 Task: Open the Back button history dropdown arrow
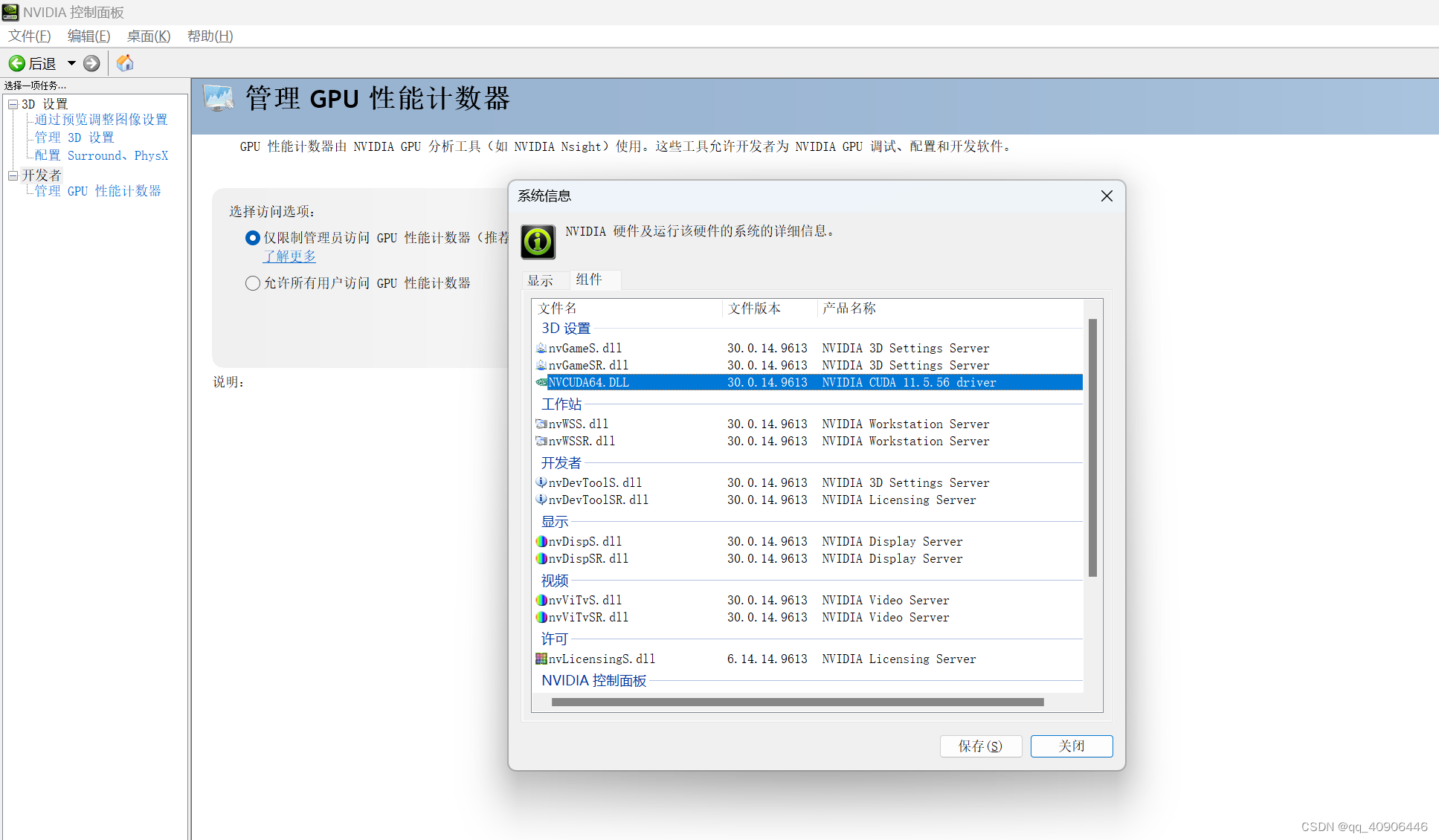[71, 63]
